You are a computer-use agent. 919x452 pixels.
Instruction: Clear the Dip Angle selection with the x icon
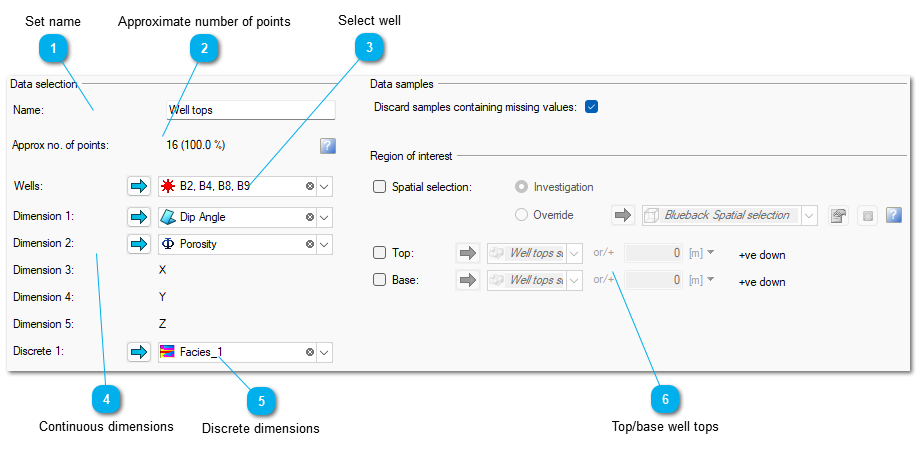(309, 217)
